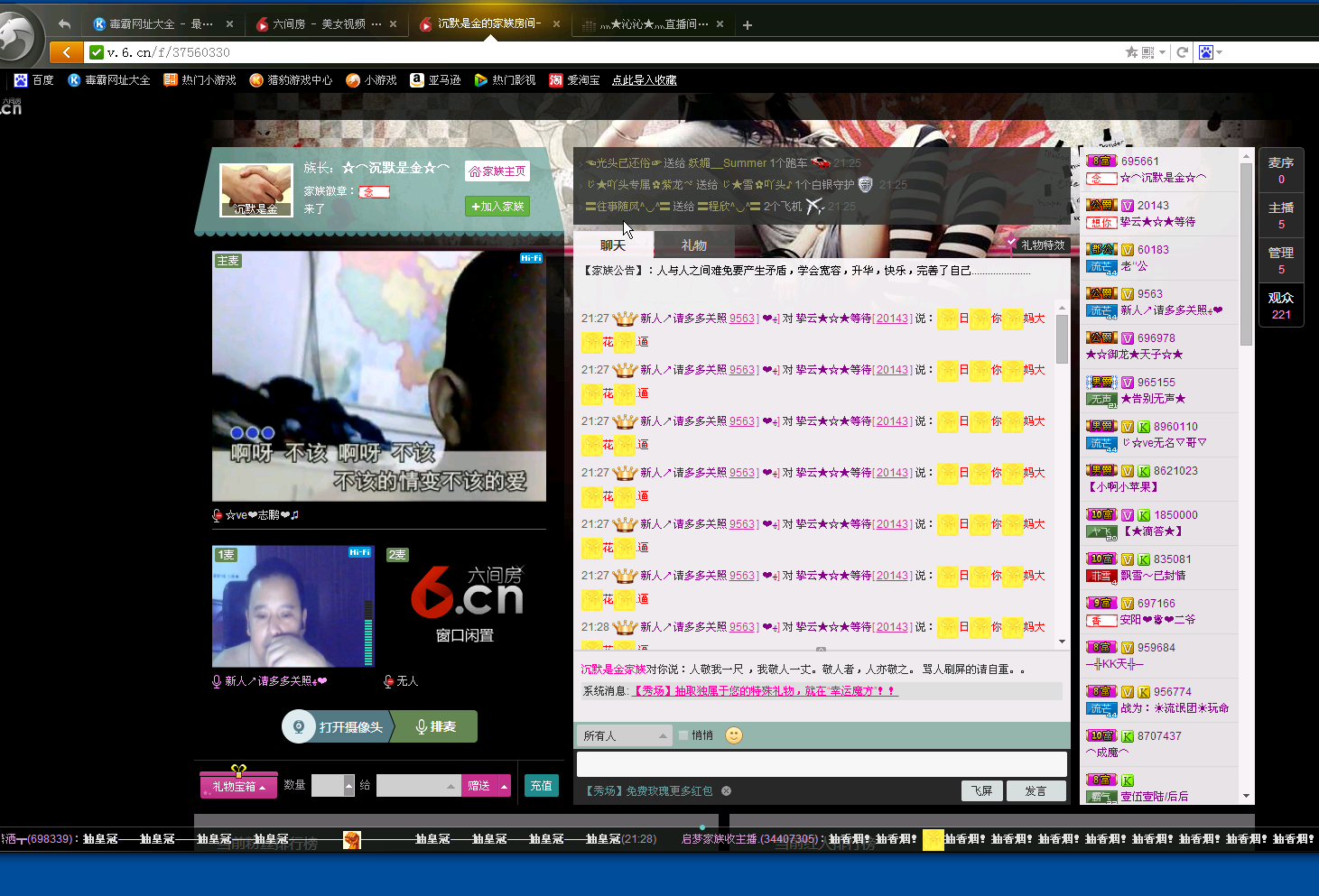Open the 亚马逊 bookmark
This screenshot has height=896, width=1319.
[x=435, y=80]
